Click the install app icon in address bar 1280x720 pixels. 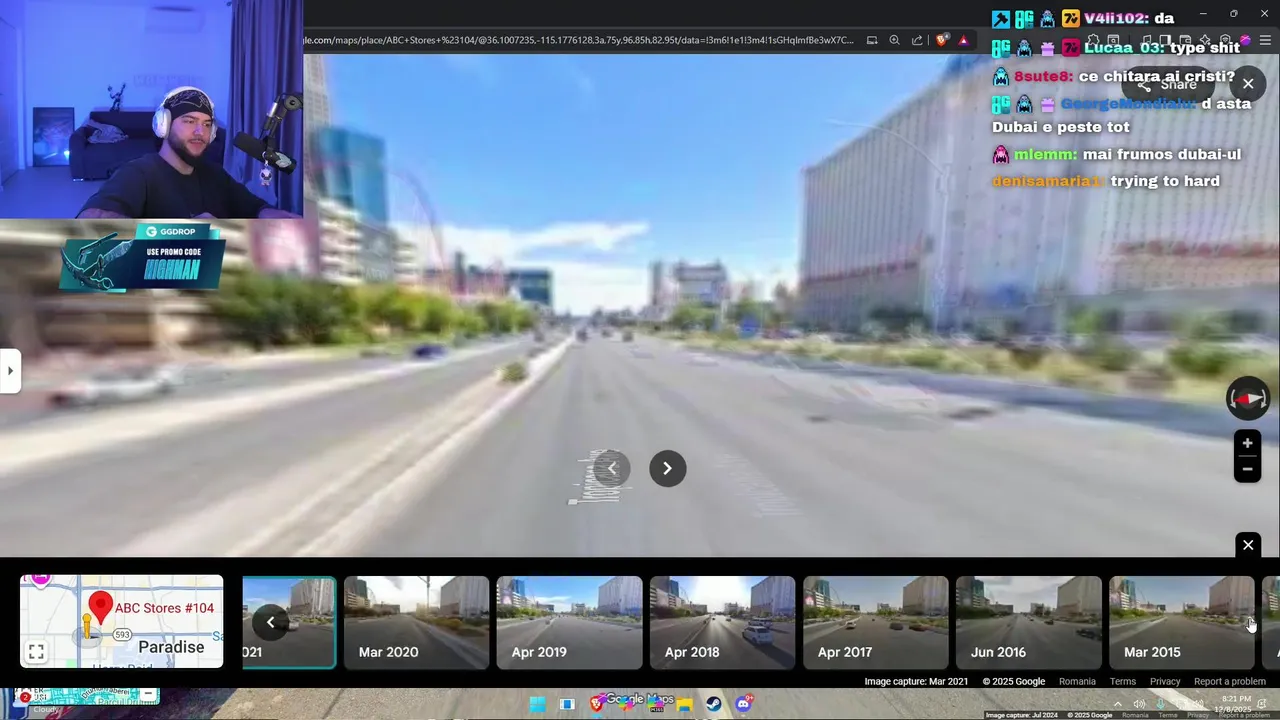[872, 40]
